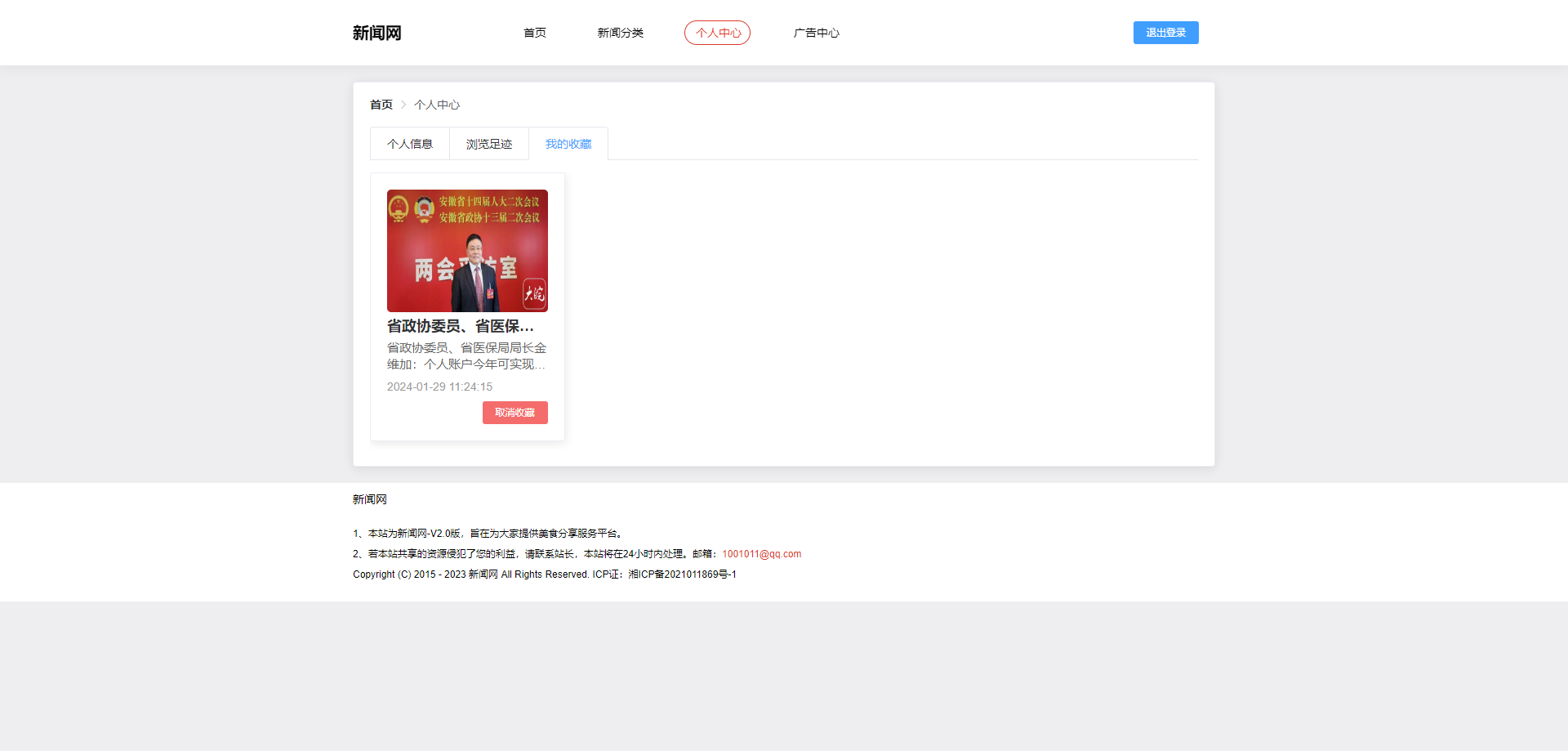
Task: Switch to the 浏览足迹 tab
Action: click(488, 143)
